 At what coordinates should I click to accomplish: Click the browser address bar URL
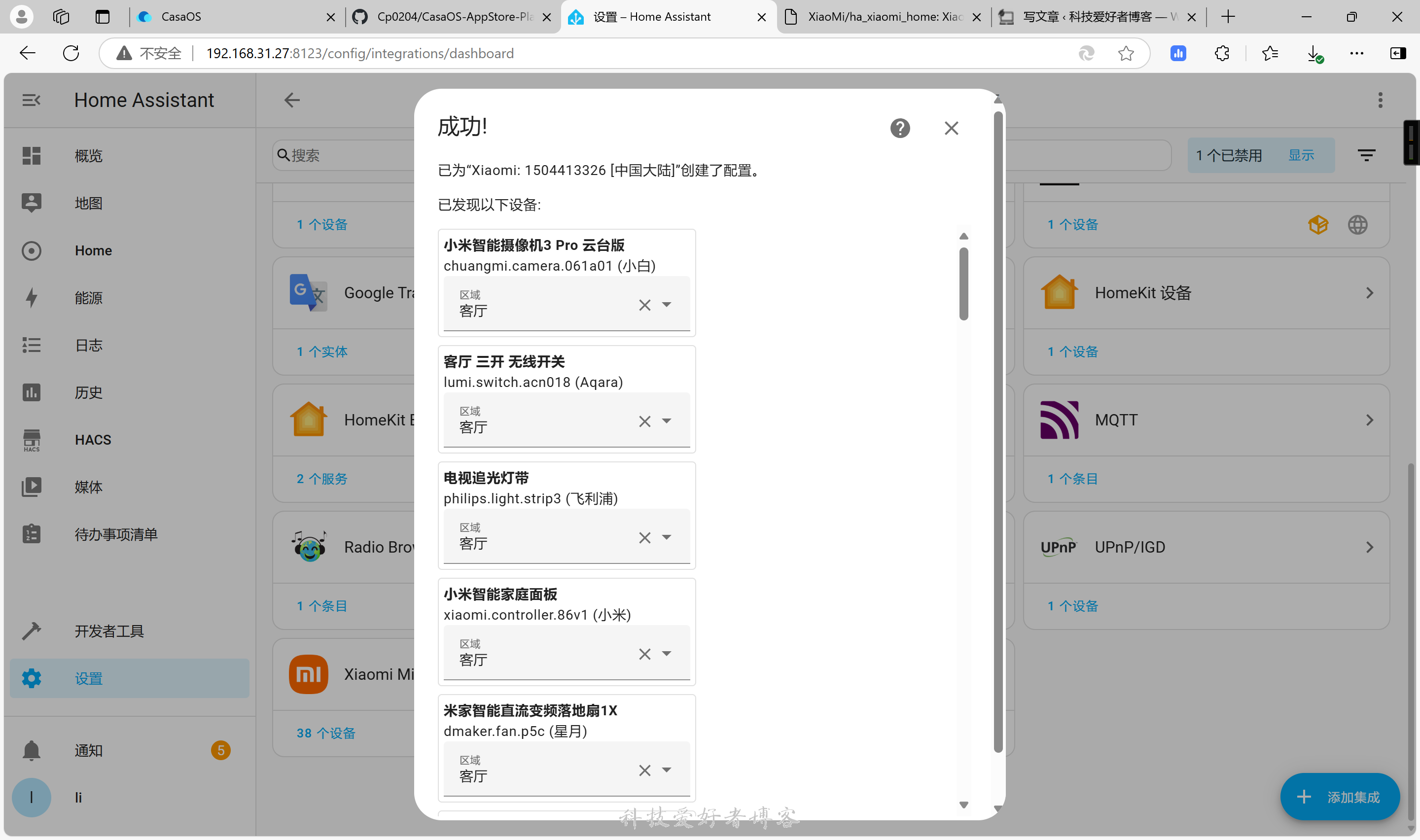click(x=360, y=53)
